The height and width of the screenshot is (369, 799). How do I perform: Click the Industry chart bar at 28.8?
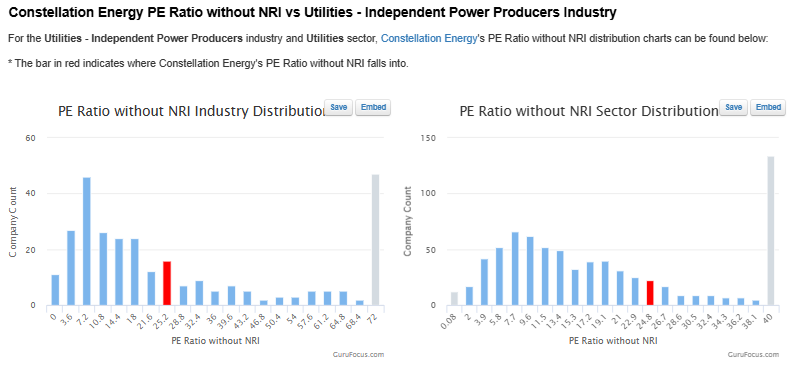pos(183,296)
